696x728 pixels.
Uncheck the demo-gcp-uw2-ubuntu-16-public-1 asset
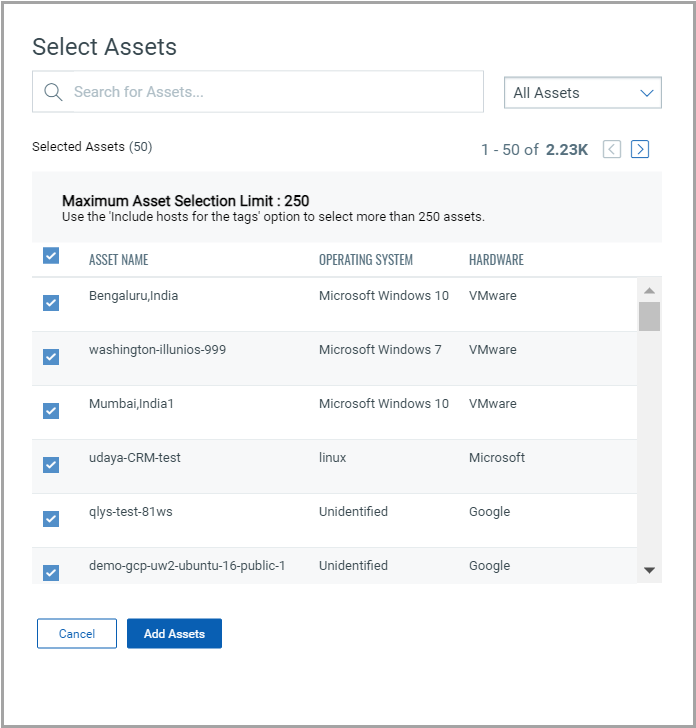point(51,572)
